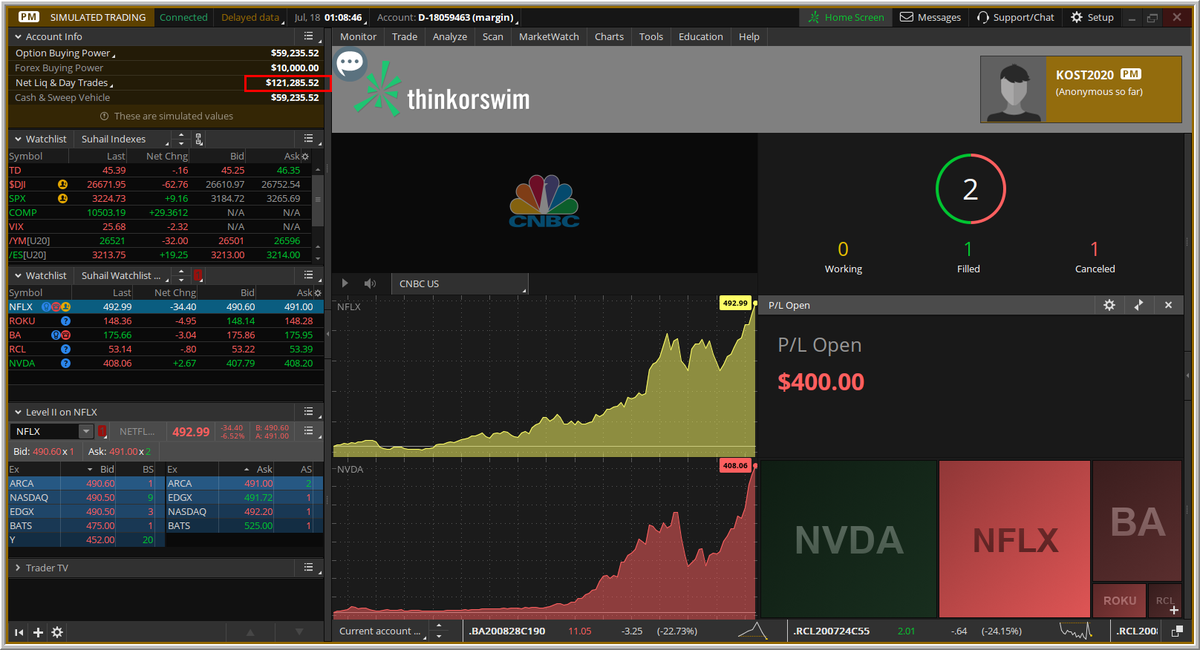
Task: Click the BA heat map tile
Action: pos(1137,521)
